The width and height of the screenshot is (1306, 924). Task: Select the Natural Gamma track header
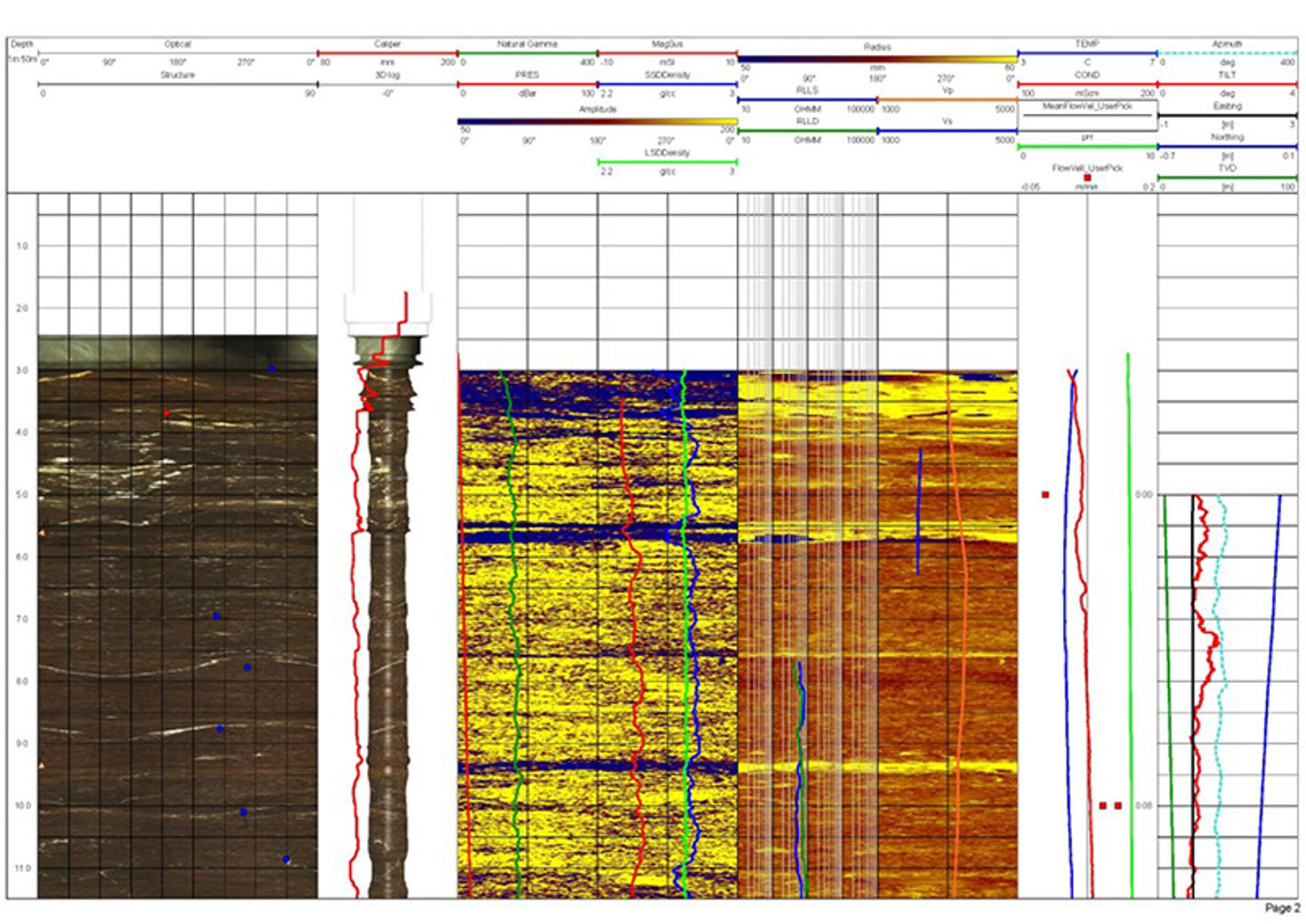[x=527, y=44]
